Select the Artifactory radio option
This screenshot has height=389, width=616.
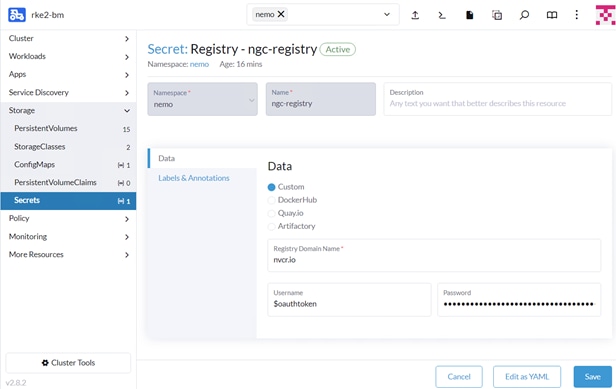coord(271,226)
